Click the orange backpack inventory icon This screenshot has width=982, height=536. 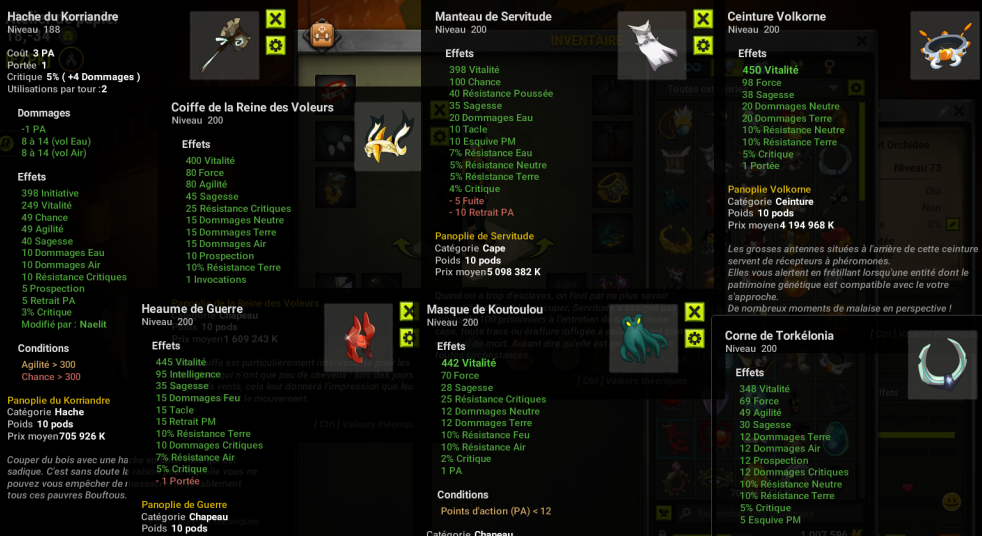pos(322,34)
